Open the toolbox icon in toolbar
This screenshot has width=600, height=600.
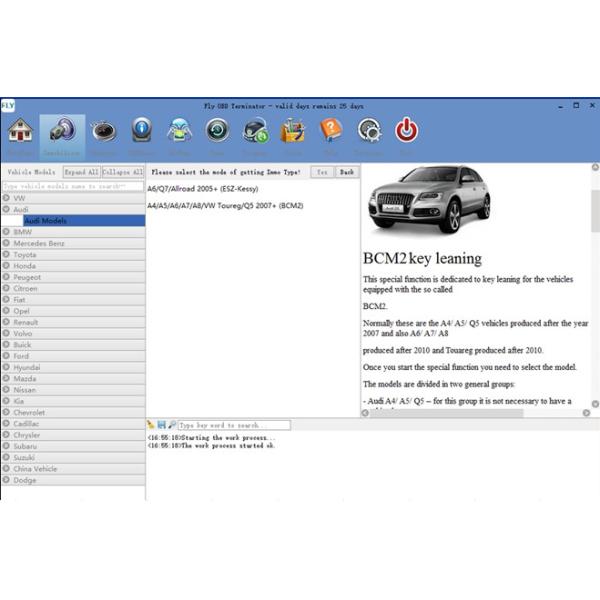coord(292,131)
